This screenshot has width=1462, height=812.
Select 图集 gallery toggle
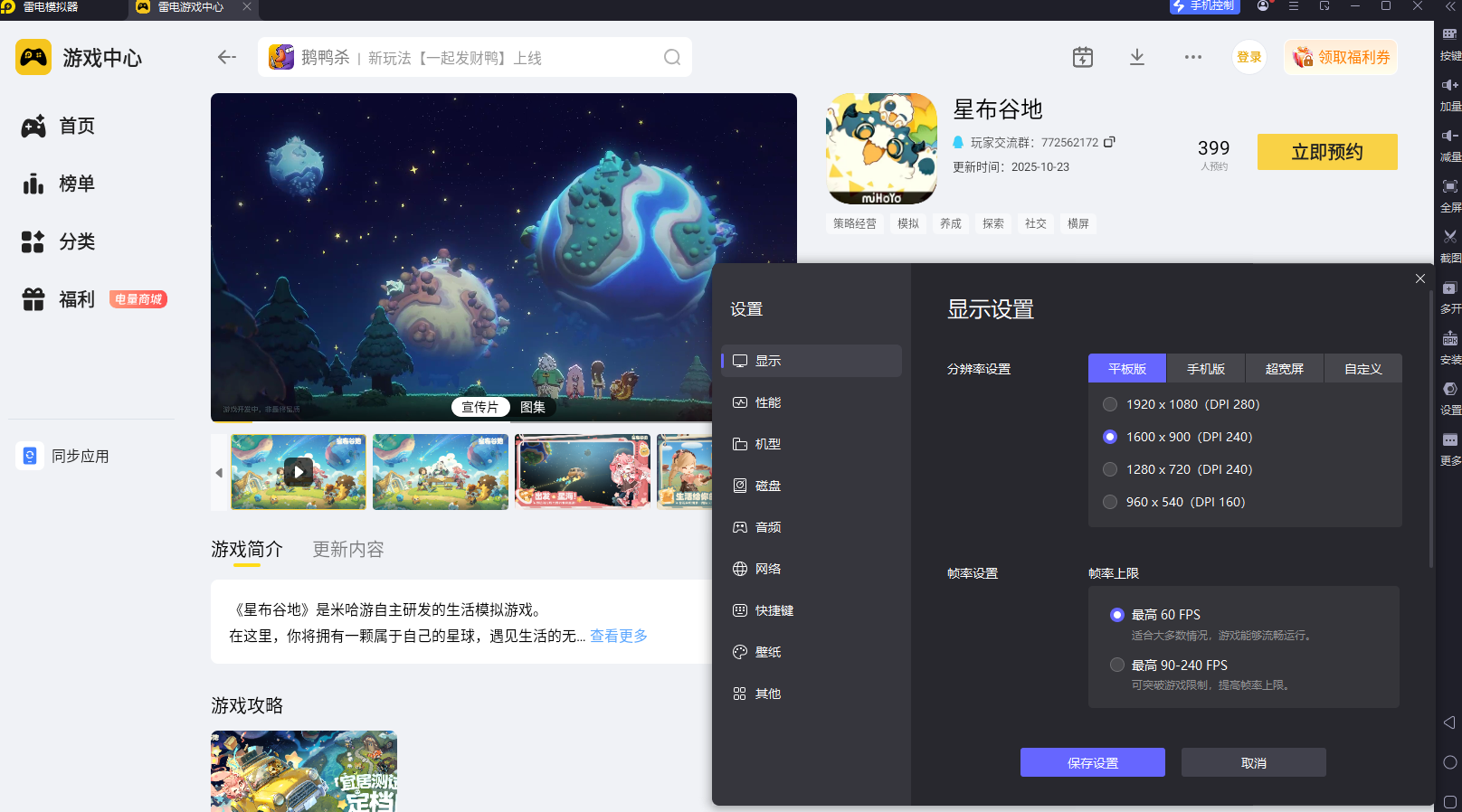pyautogui.click(x=533, y=407)
